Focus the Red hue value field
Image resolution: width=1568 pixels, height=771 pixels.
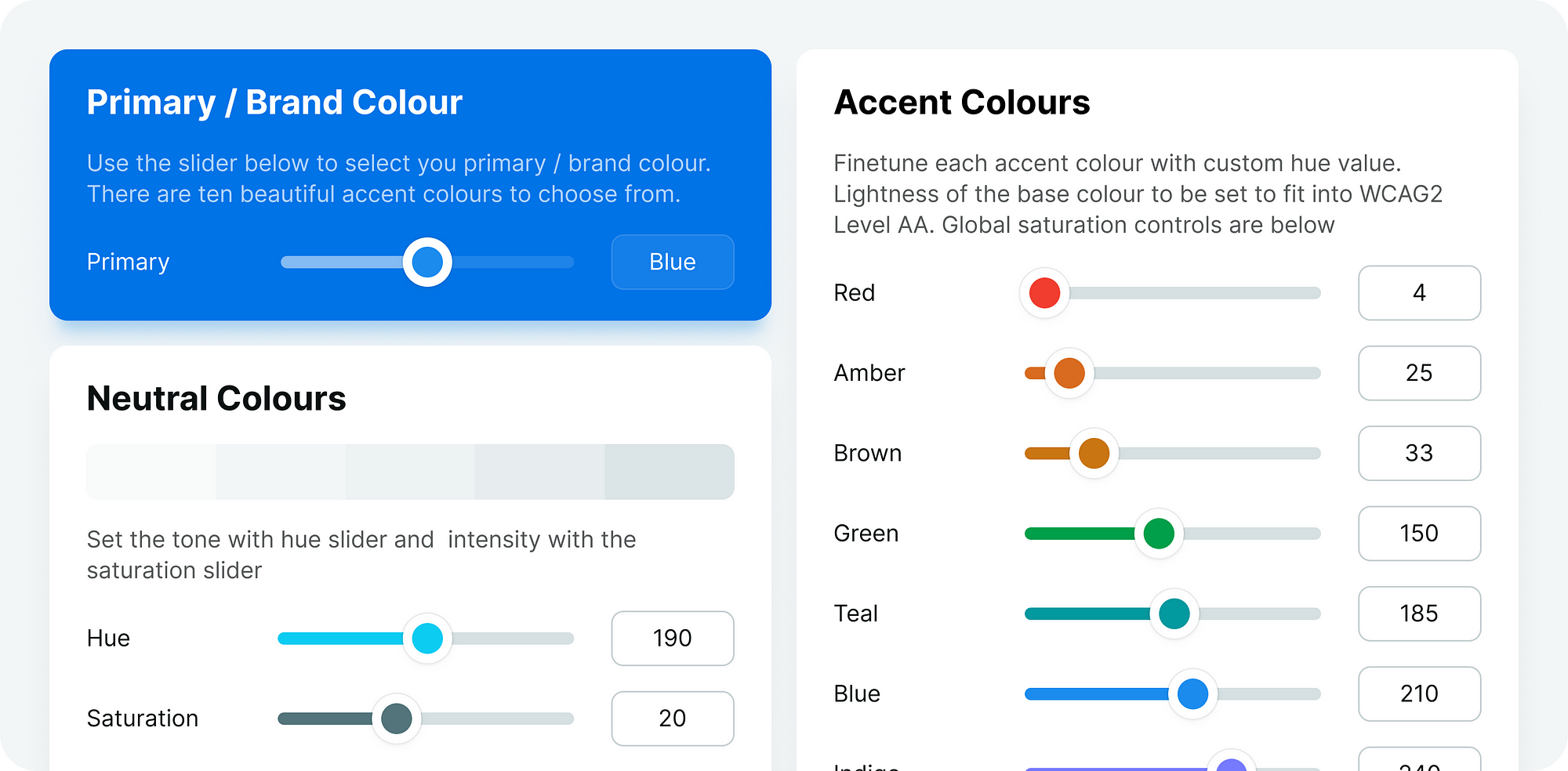coord(1419,293)
